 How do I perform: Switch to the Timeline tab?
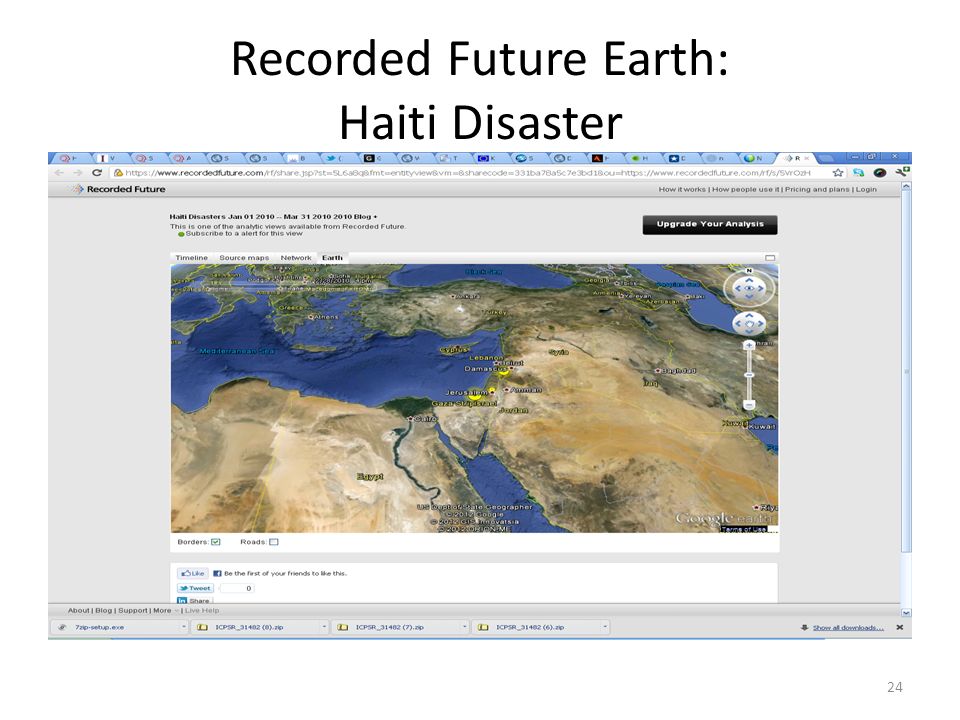click(192, 258)
